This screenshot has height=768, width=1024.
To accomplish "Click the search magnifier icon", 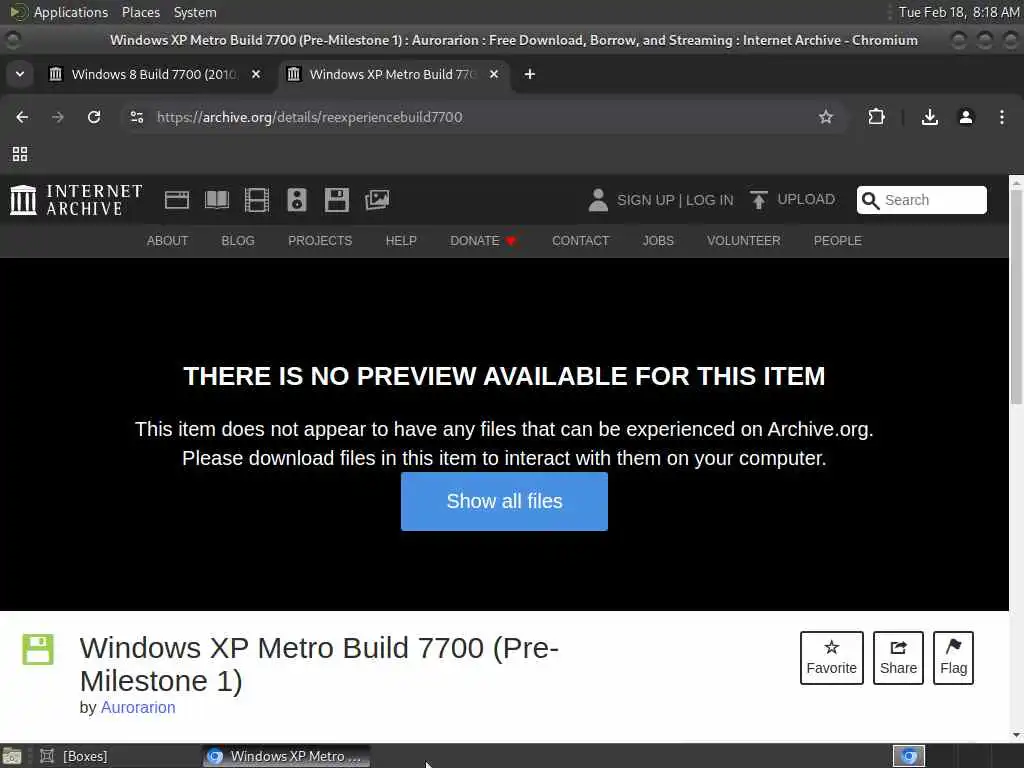I will click(x=871, y=200).
